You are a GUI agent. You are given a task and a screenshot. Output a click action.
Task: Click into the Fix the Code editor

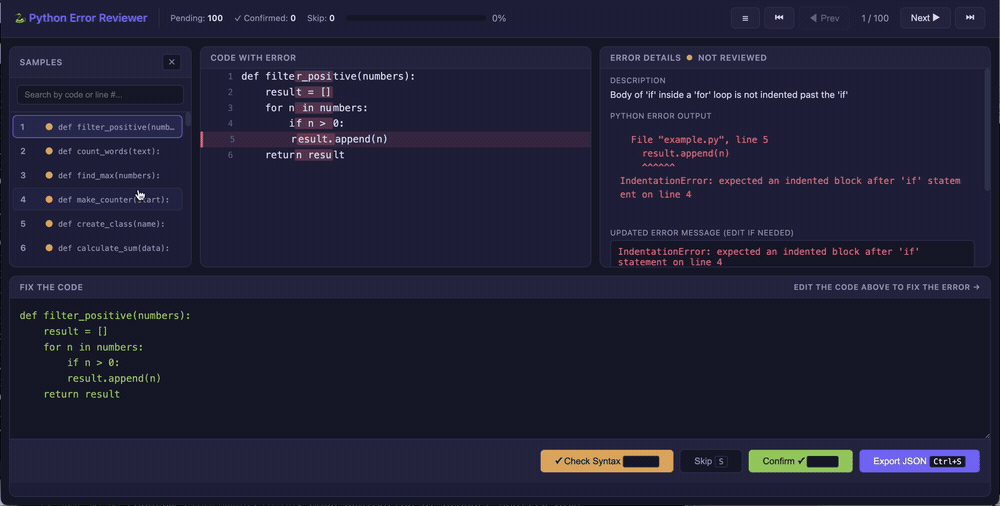[499, 369]
